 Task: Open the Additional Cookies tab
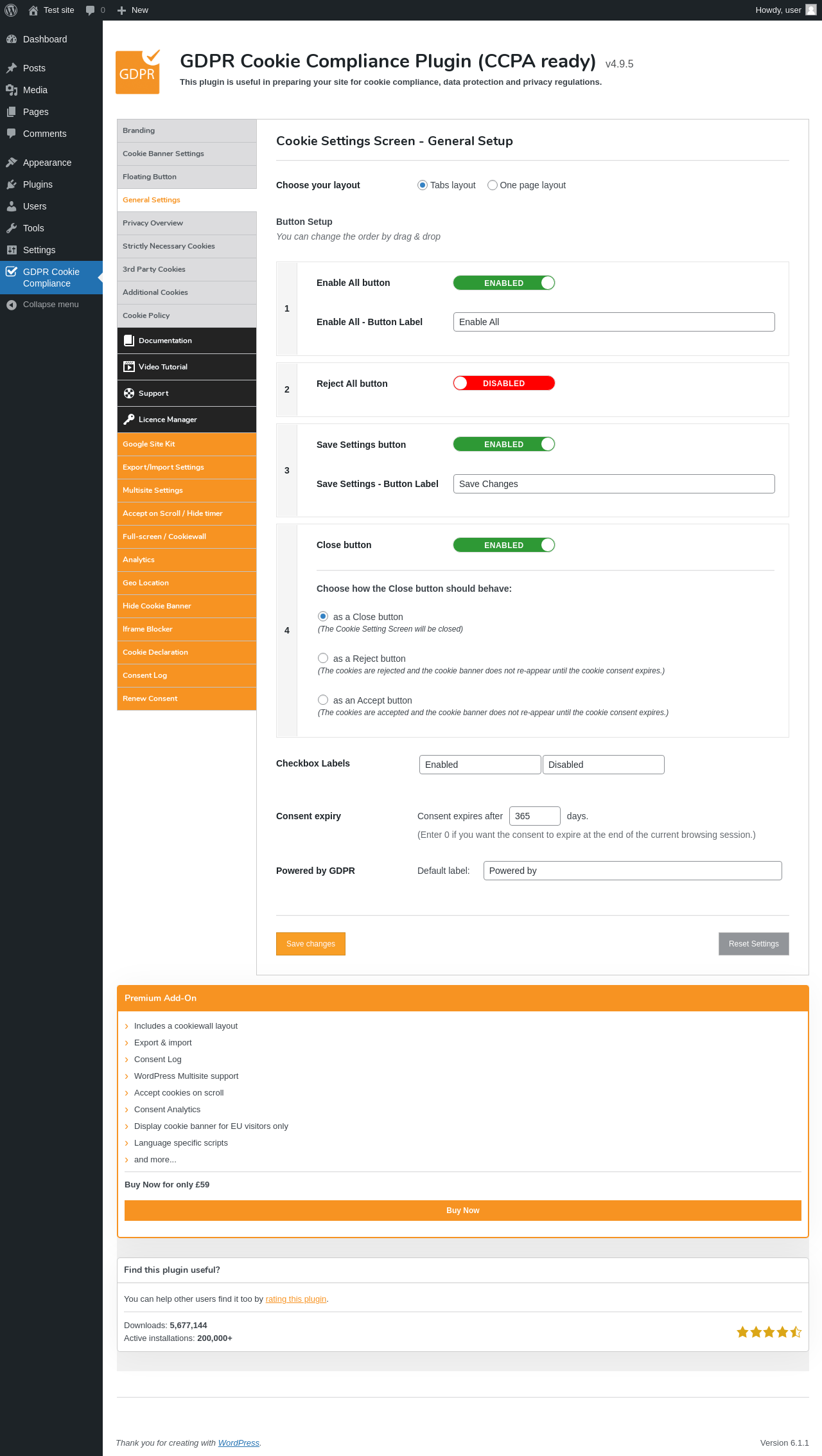tap(187, 292)
